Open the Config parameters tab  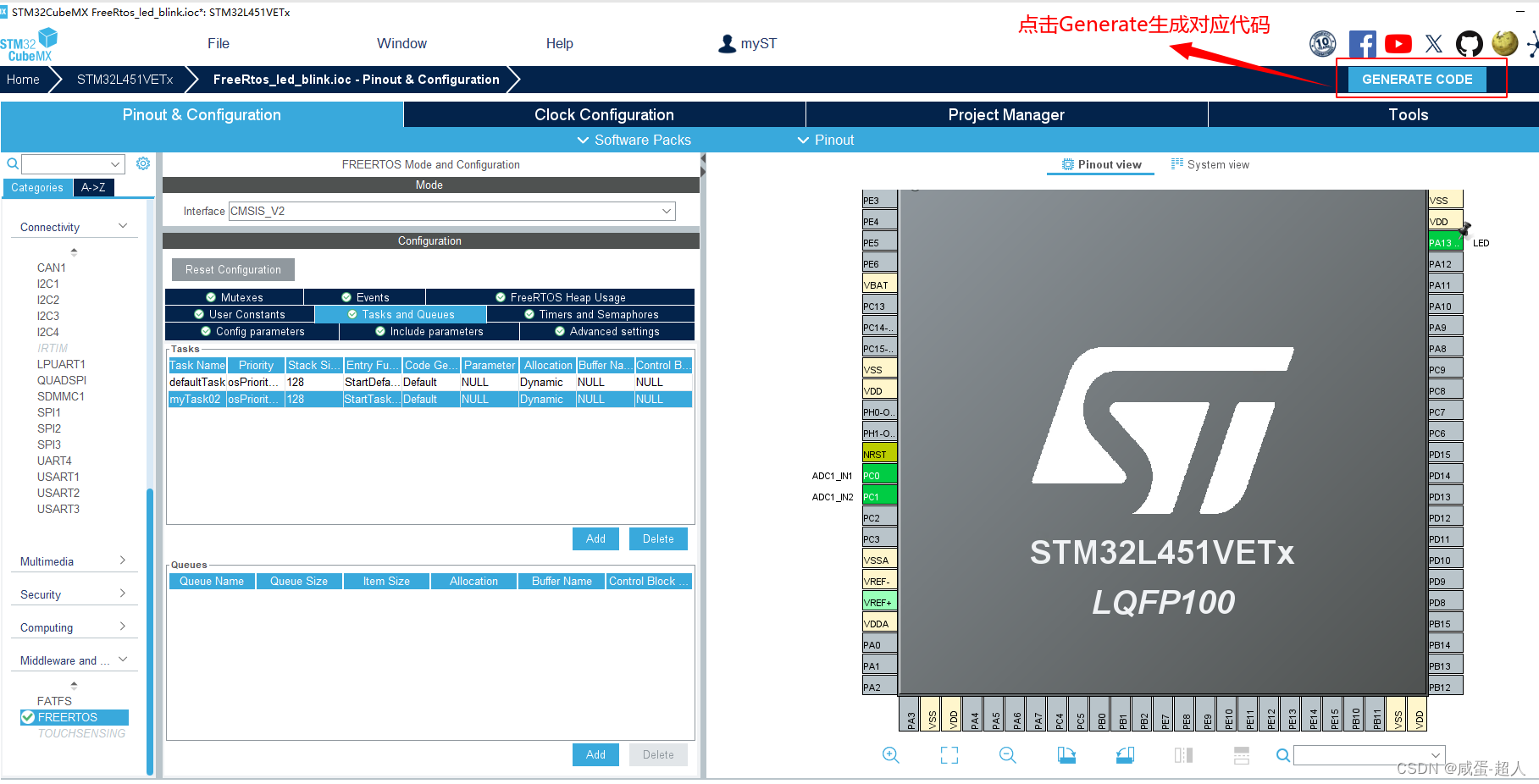(x=252, y=331)
